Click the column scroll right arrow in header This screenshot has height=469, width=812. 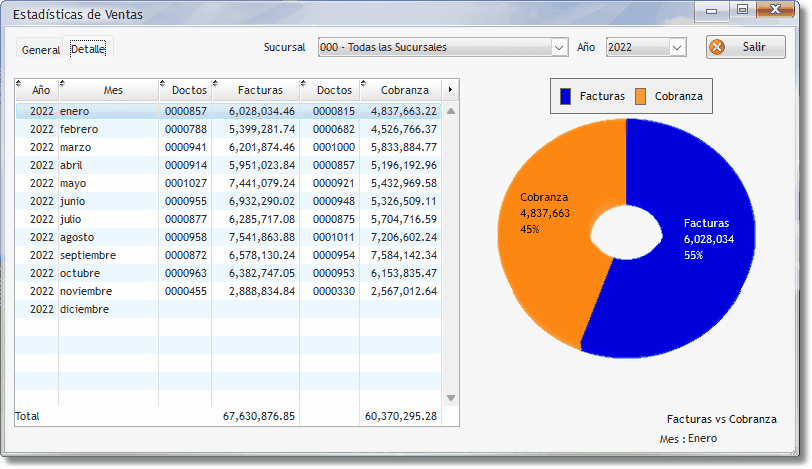[x=450, y=90]
